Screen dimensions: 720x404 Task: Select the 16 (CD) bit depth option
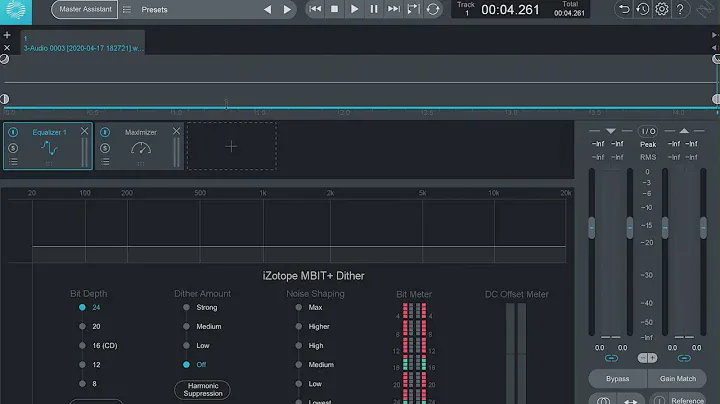point(82,345)
